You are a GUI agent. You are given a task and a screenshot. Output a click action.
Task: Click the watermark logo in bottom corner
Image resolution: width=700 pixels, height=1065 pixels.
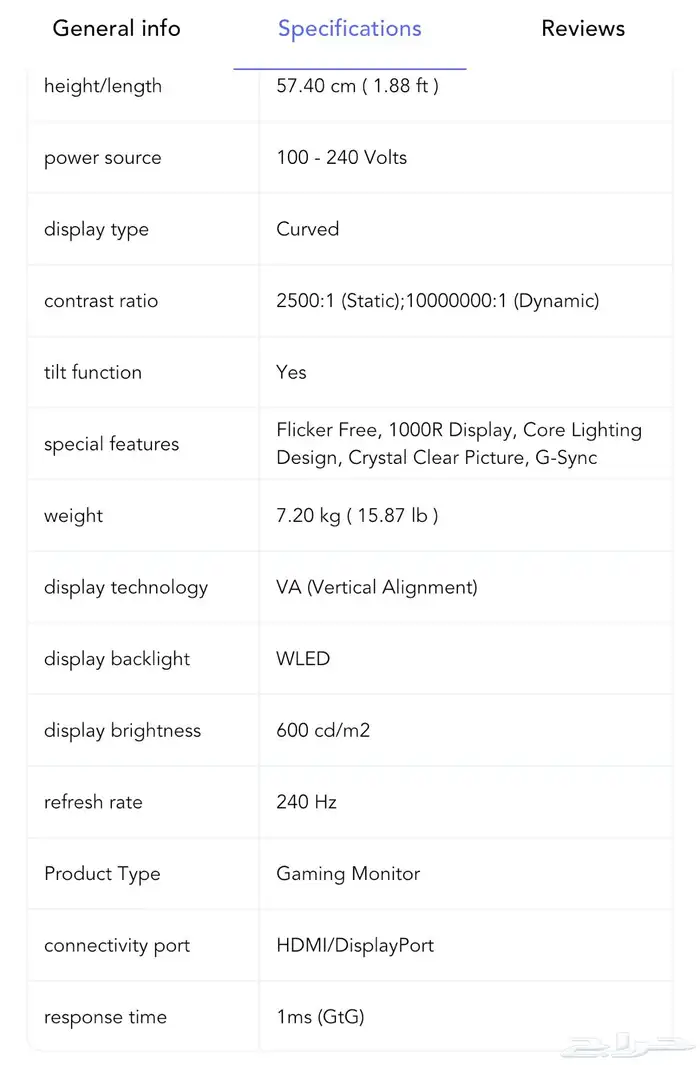point(630,1047)
